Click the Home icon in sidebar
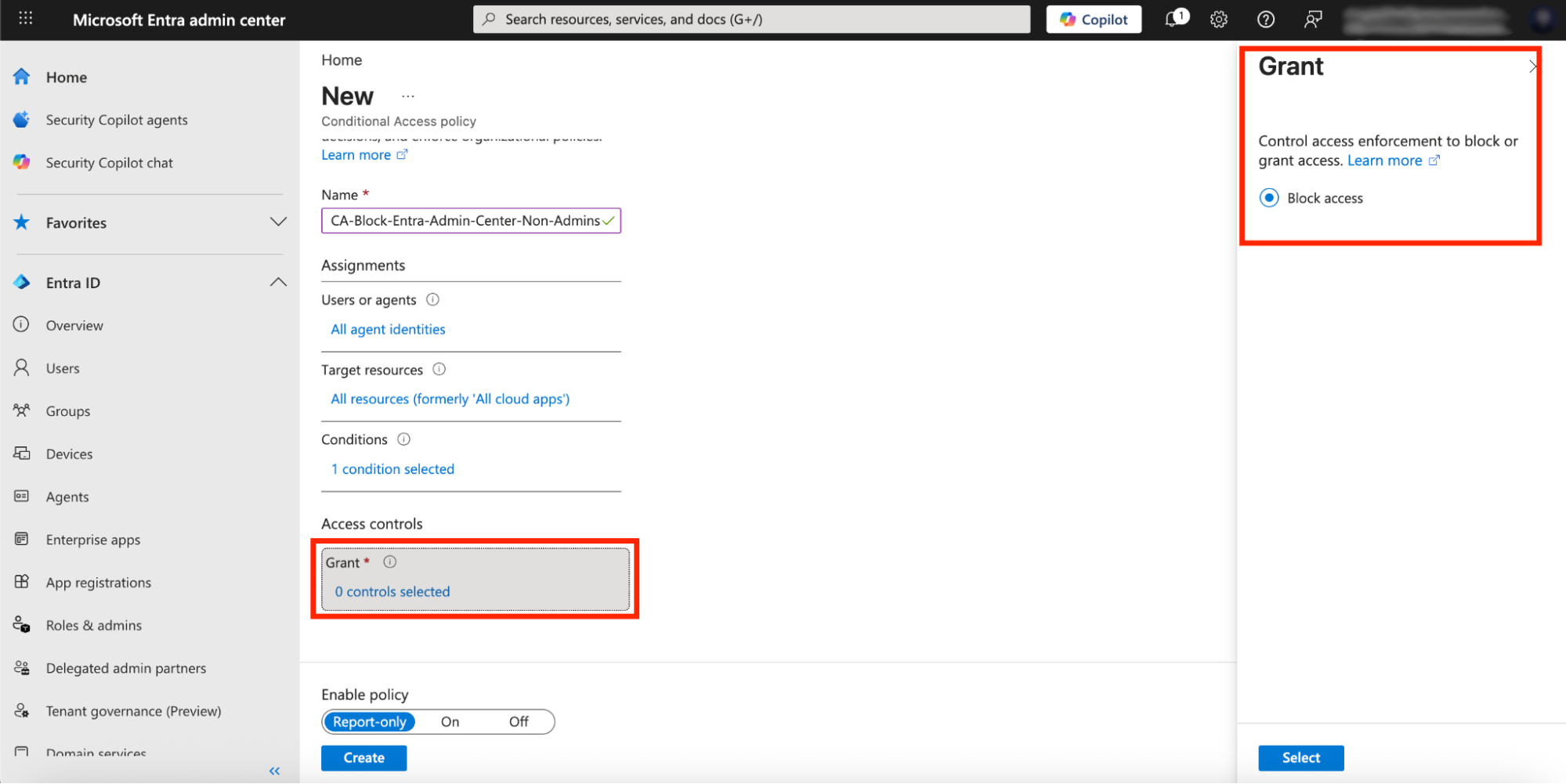This screenshot has width=1566, height=784. point(22,77)
